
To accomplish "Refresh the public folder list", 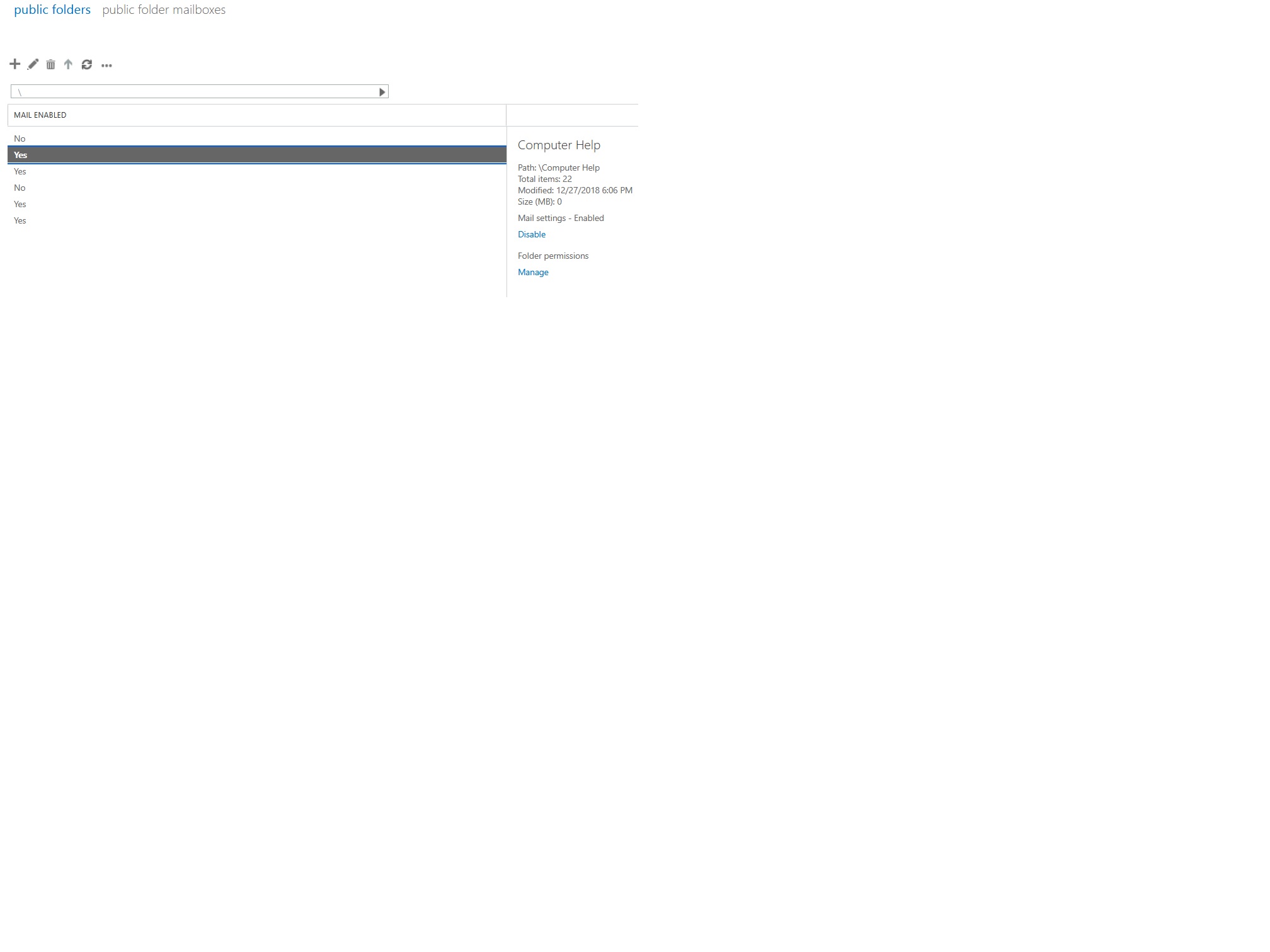I will (x=87, y=64).
